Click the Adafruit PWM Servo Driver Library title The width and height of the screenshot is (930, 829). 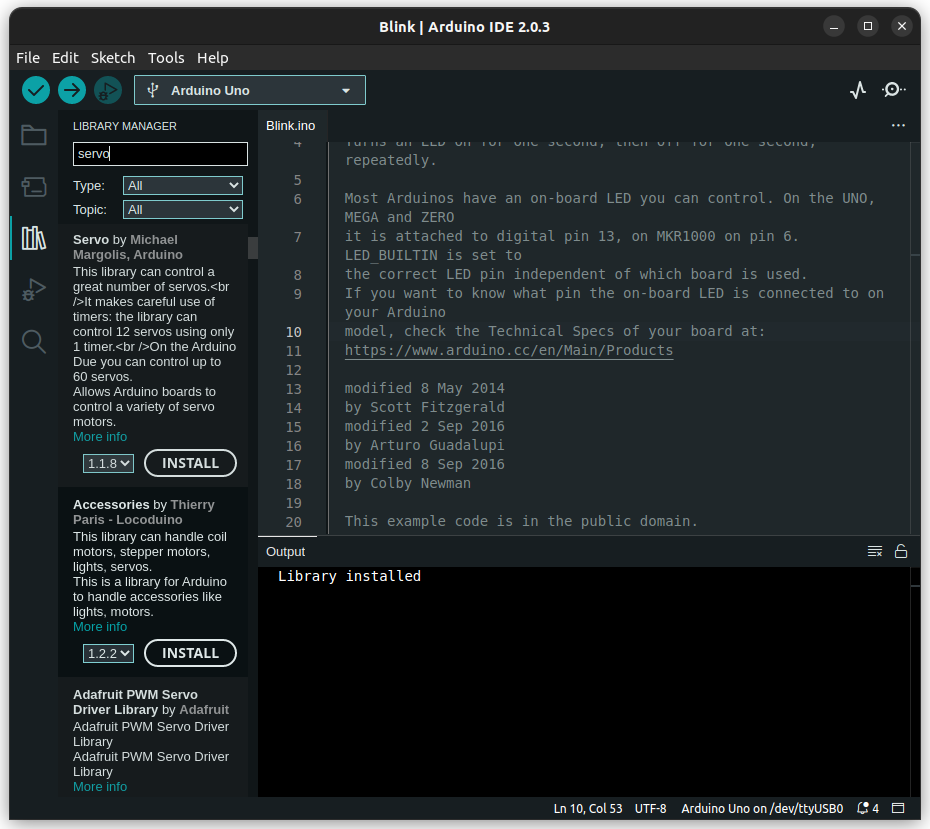tap(135, 702)
